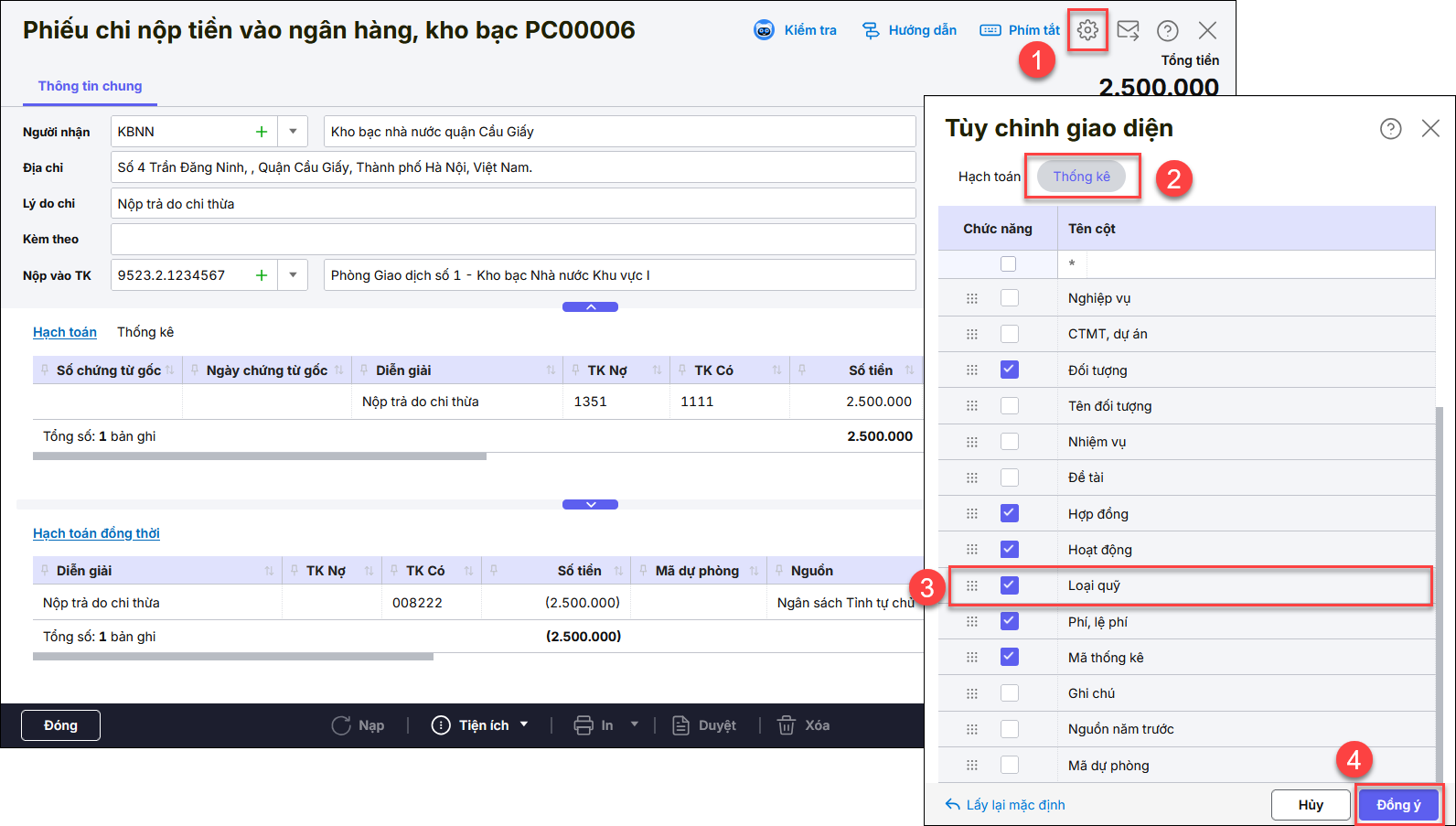Switch to Thống kê tab in dialog

(1081, 177)
